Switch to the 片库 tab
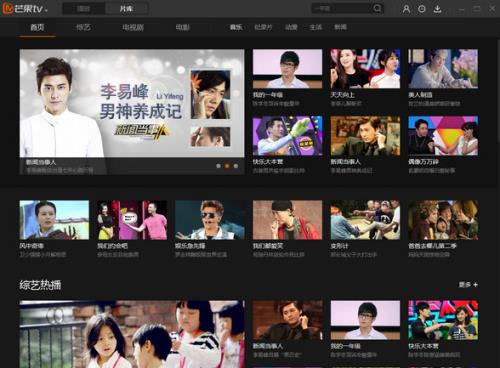The image size is (500, 368). (x=126, y=9)
